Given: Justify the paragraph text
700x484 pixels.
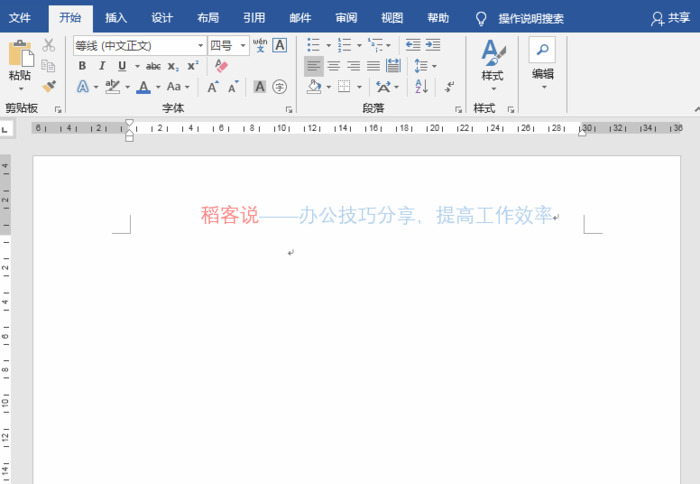Looking at the screenshot, I should coord(373,66).
